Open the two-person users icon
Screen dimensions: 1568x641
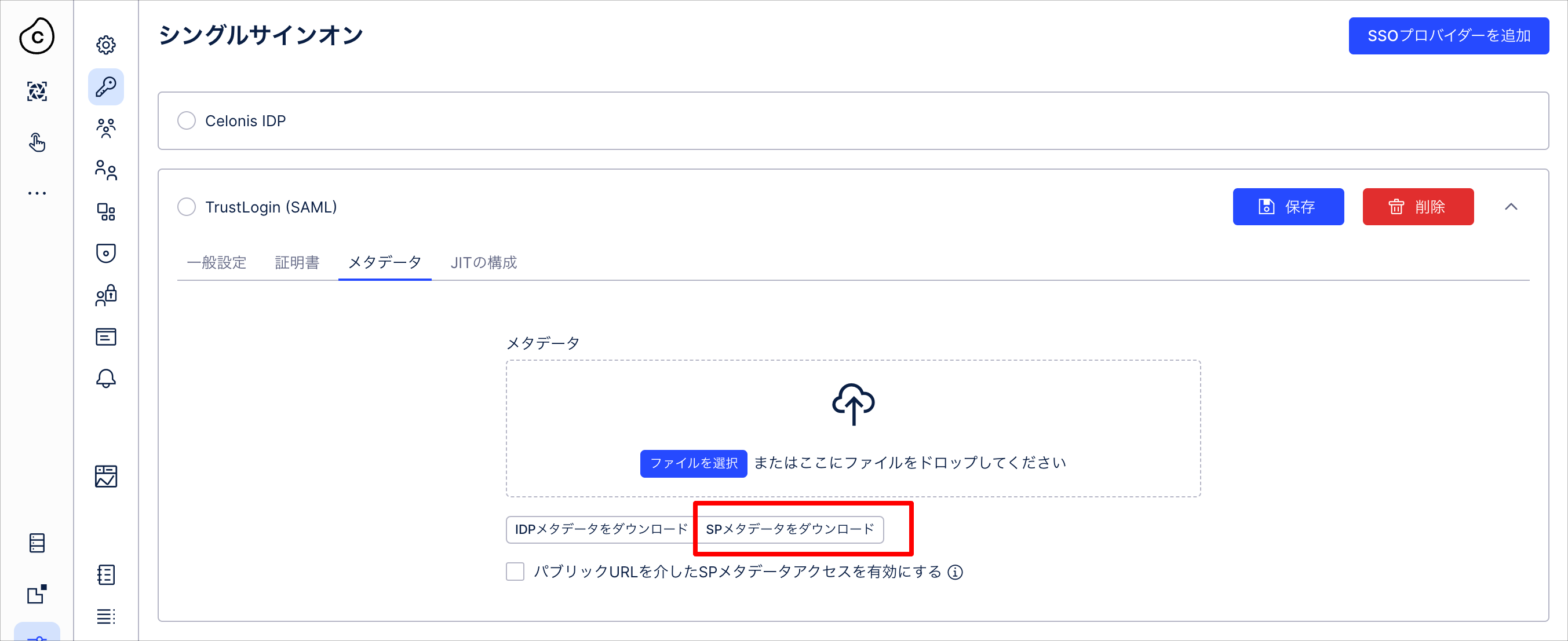pyautogui.click(x=106, y=170)
